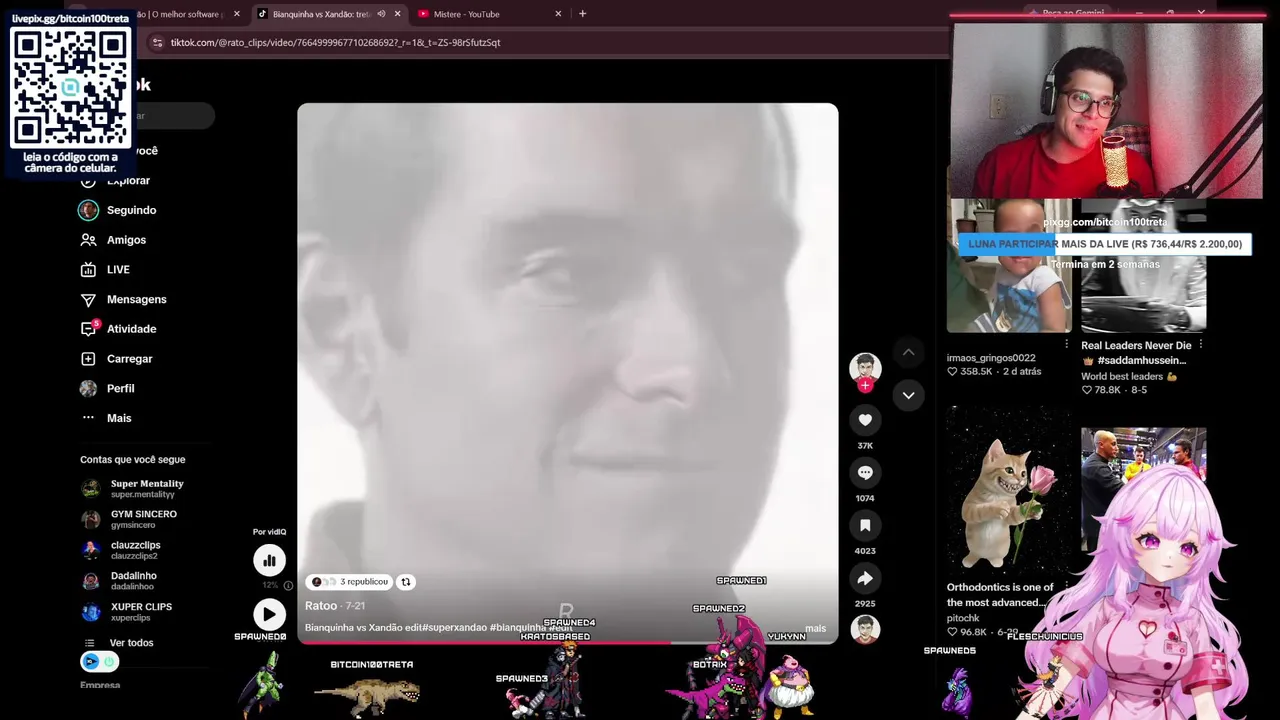Click the irmaos_gringos0022 username
The height and width of the screenshot is (720, 1280).
tap(991, 358)
